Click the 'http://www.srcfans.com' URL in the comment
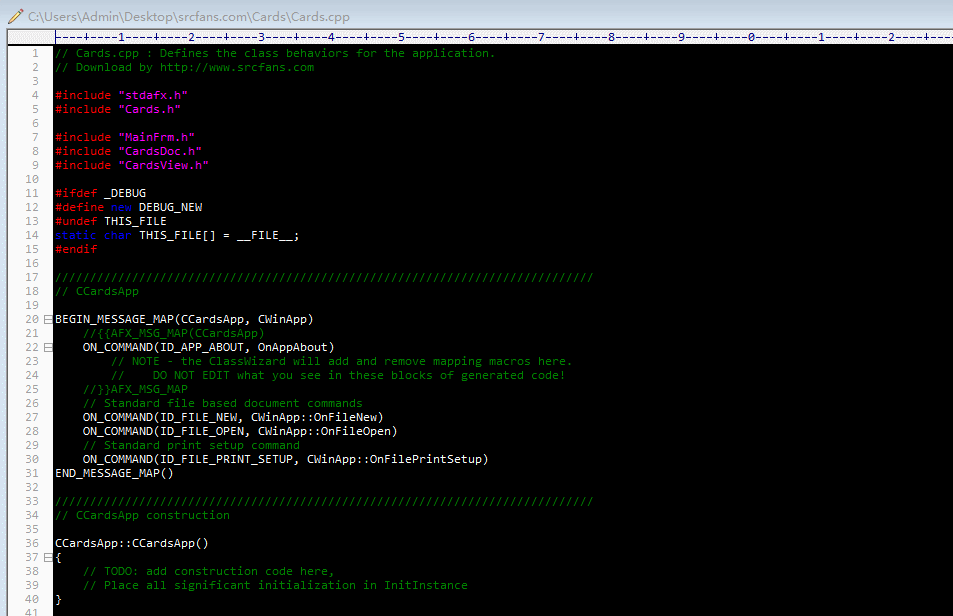This screenshot has width=953, height=616. pos(237,67)
